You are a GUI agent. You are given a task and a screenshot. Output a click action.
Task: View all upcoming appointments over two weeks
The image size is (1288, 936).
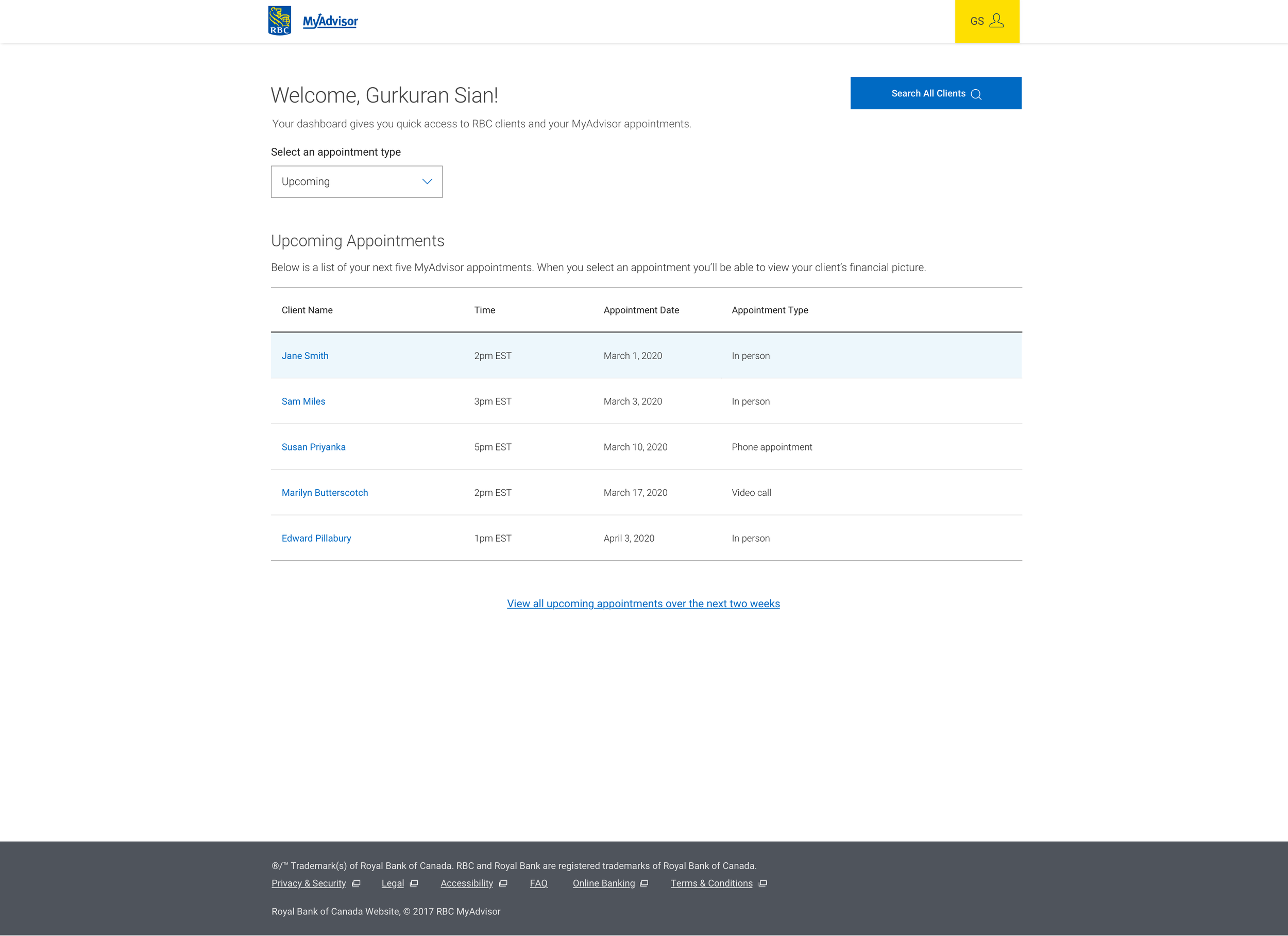pos(643,604)
